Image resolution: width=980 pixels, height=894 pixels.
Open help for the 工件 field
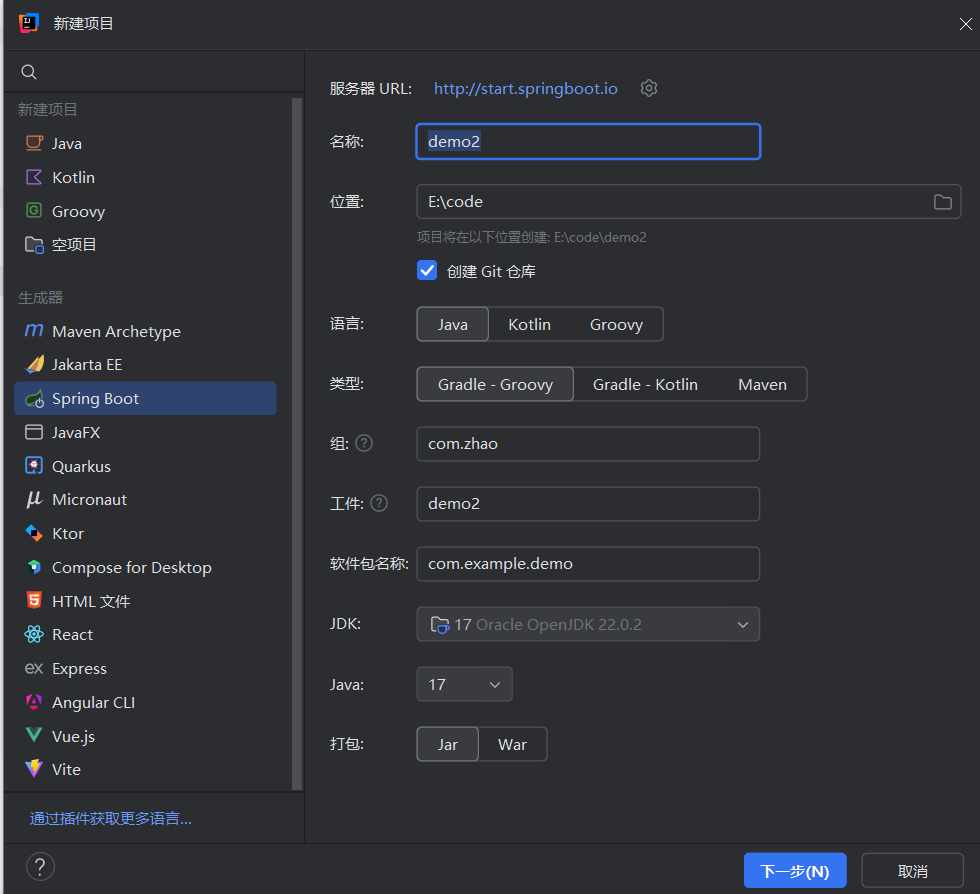379,503
